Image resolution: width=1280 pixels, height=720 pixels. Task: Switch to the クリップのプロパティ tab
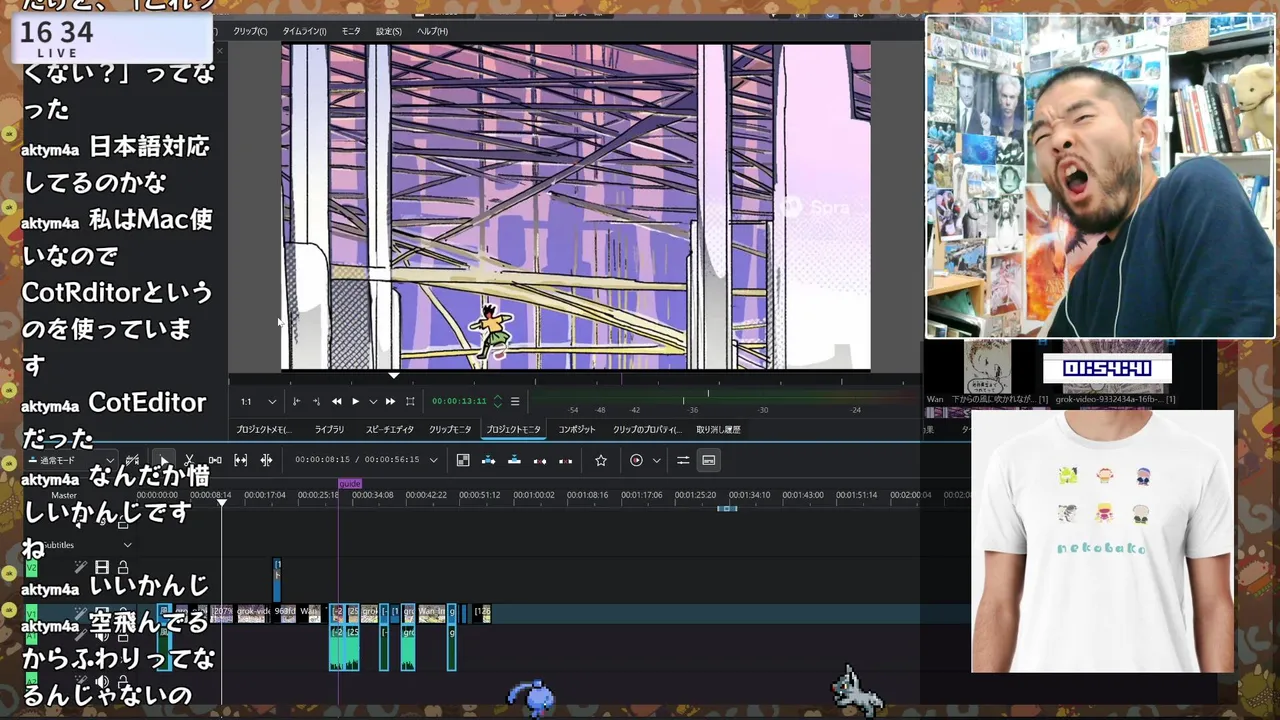[646, 429]
